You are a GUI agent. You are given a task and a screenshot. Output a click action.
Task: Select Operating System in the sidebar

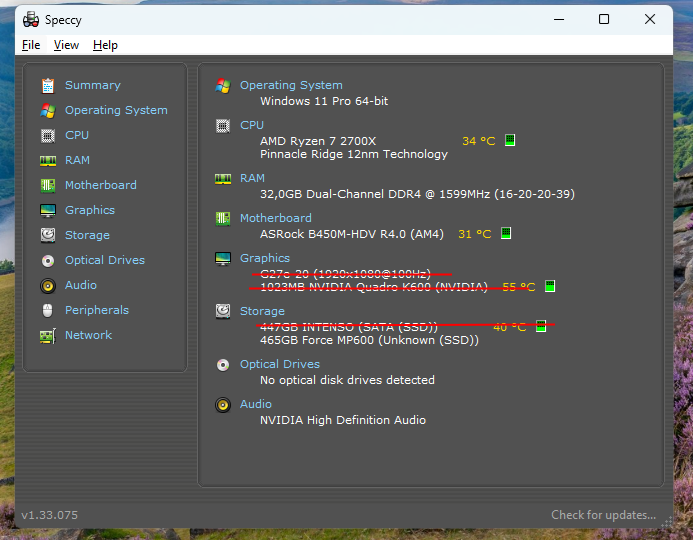(x=116, y=110)
